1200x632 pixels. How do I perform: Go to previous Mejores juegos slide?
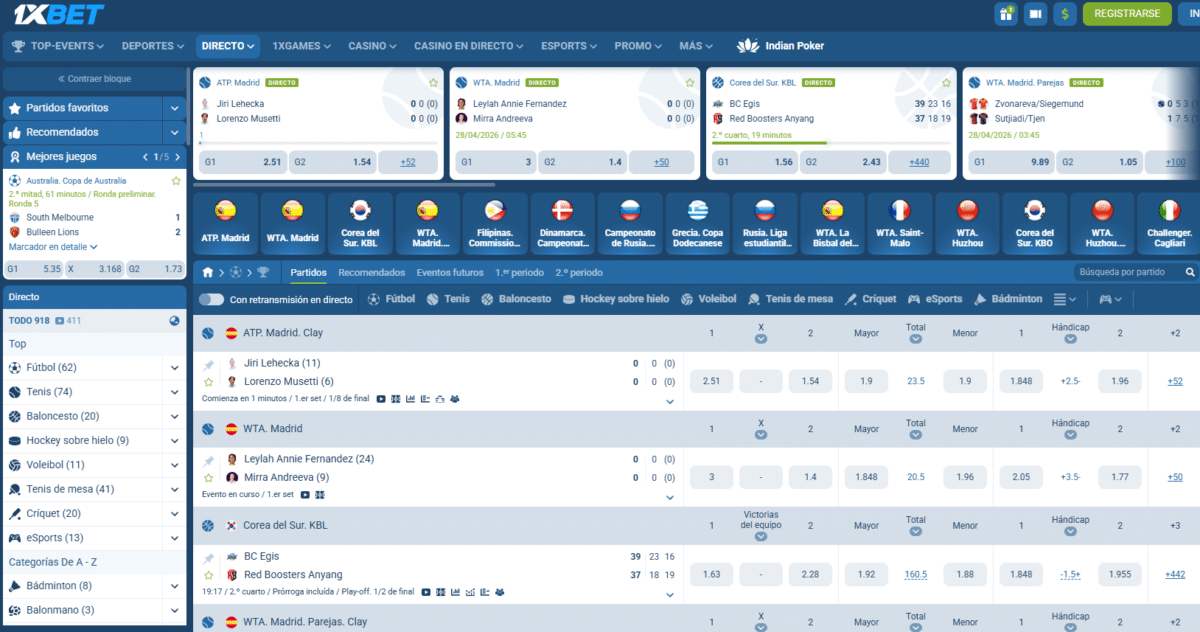[145, 157]
